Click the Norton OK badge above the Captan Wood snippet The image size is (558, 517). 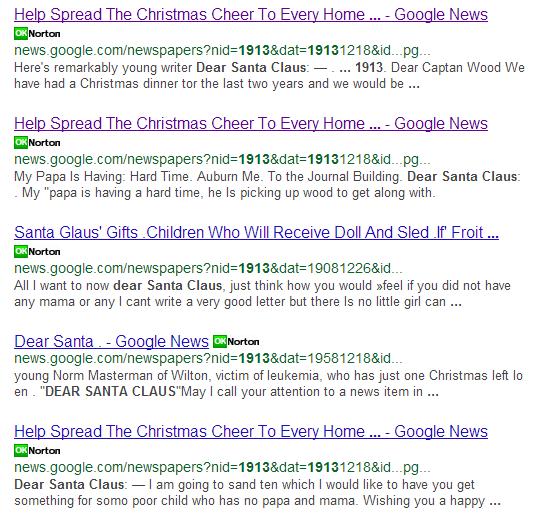37,34
